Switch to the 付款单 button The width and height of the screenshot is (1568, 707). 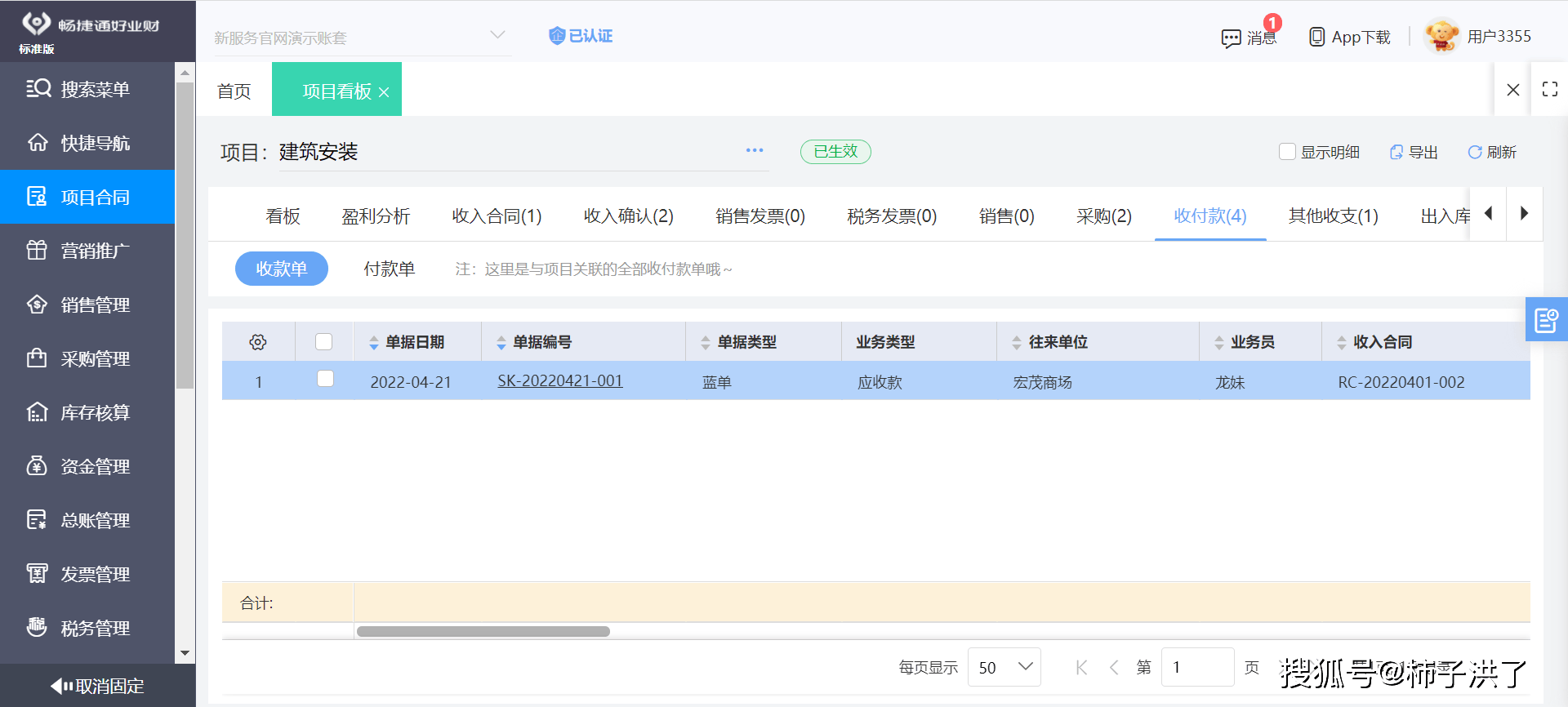pyautogui.click(x=389, y=269)
